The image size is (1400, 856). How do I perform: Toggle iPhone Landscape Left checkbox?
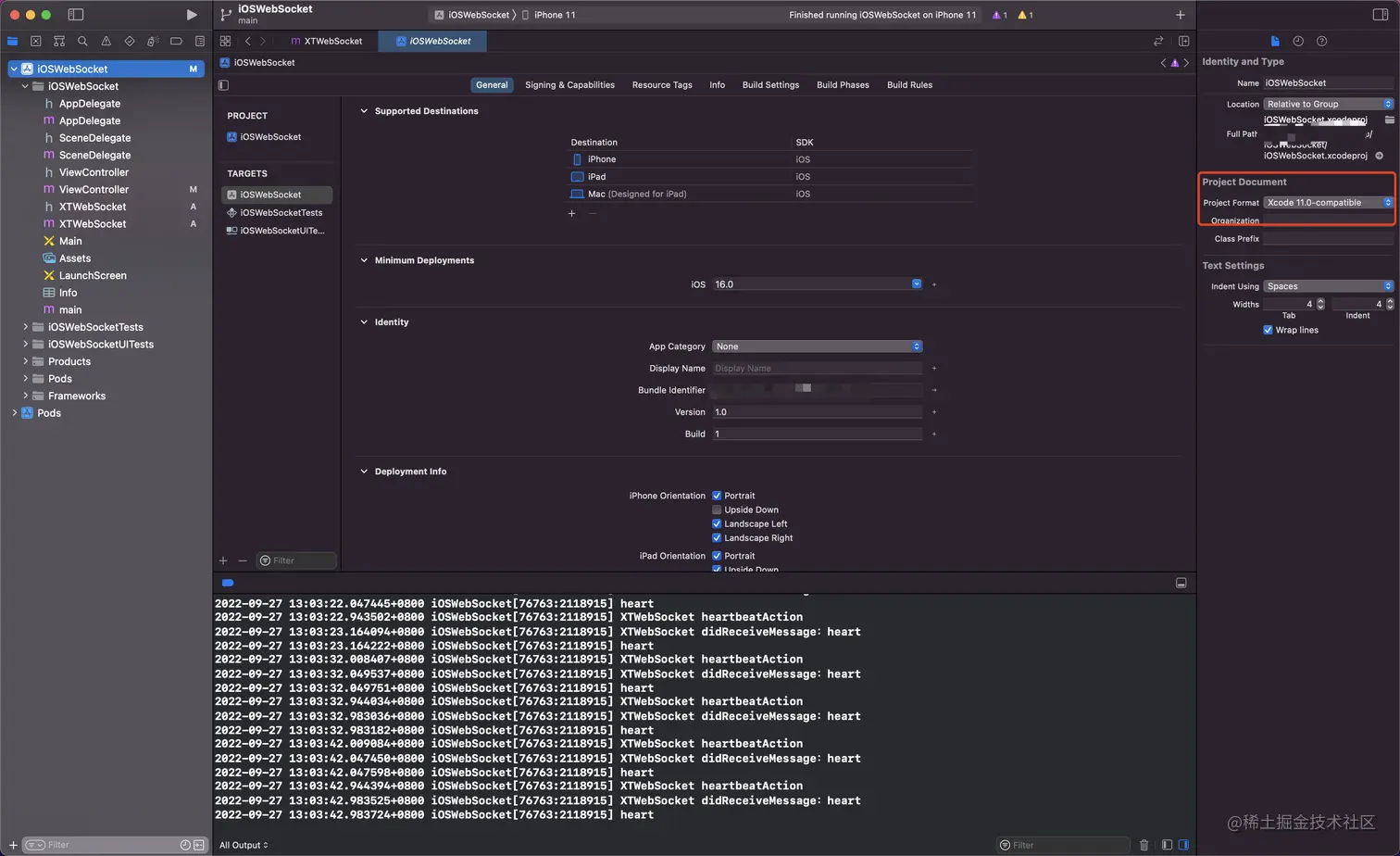(x=717, y=523)
